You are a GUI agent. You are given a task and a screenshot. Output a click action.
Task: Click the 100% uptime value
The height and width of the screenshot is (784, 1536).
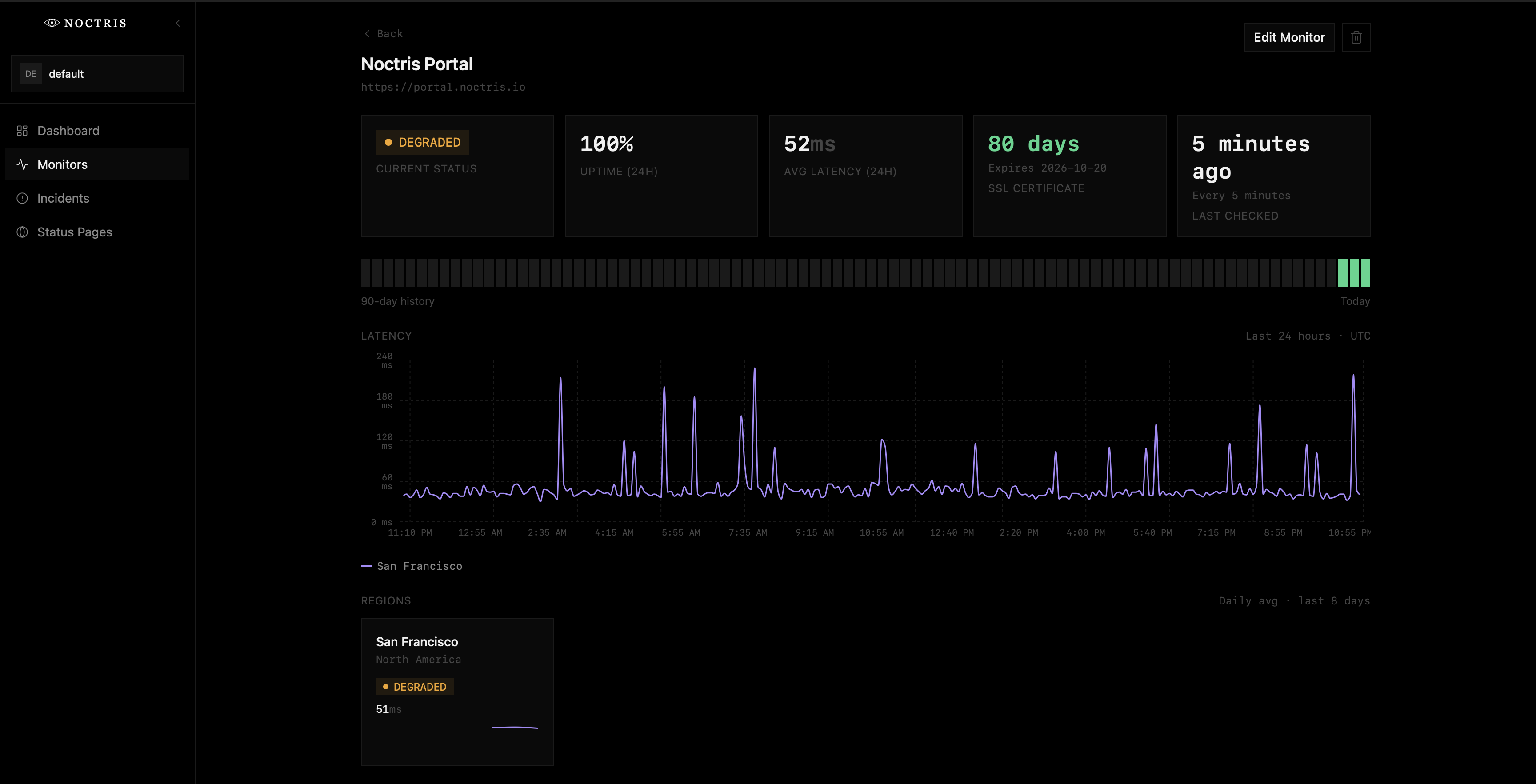pyautogui.click(x=606, y=144)
